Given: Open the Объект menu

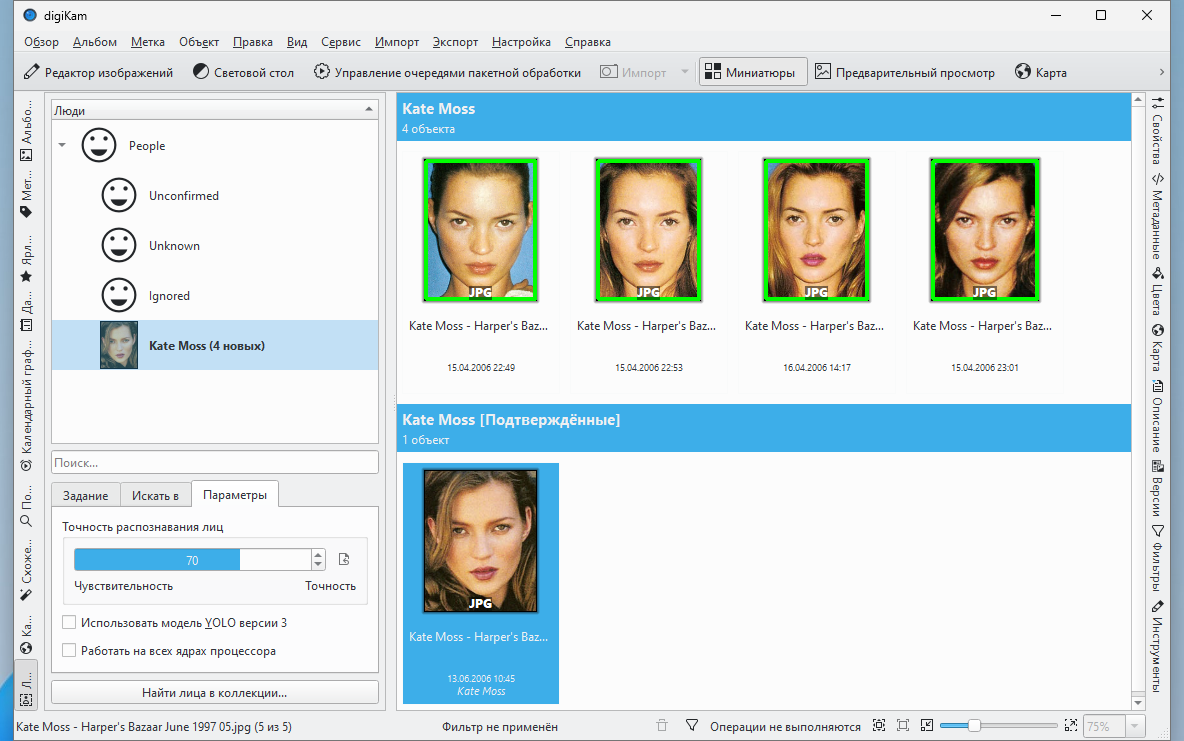Looking at the screenshot, I should coord(199,42).
